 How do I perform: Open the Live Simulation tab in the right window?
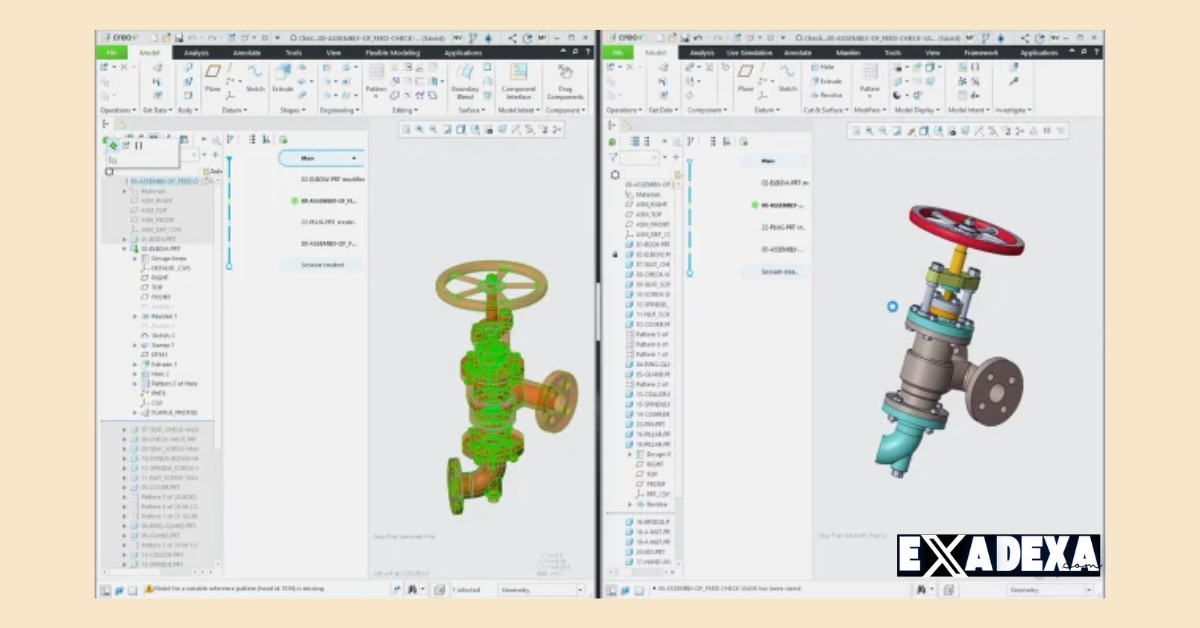tap(749, 53)
